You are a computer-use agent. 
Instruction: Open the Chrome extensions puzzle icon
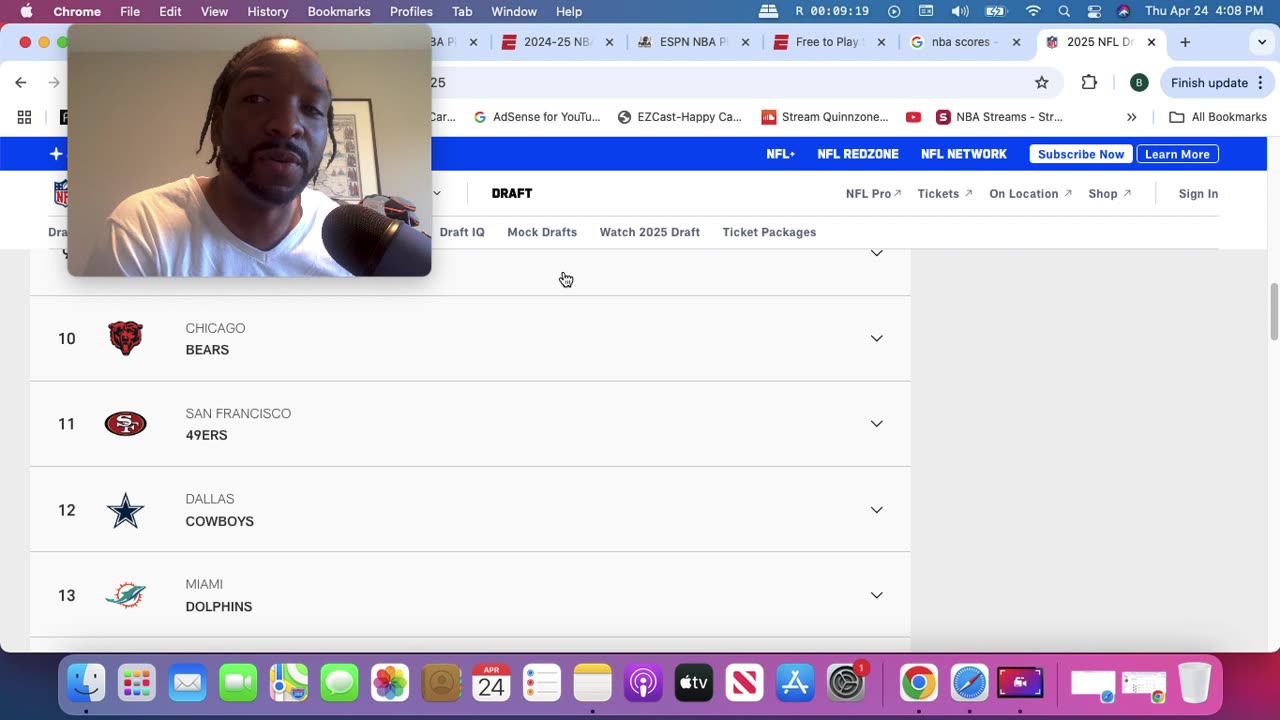(1089, 82)
